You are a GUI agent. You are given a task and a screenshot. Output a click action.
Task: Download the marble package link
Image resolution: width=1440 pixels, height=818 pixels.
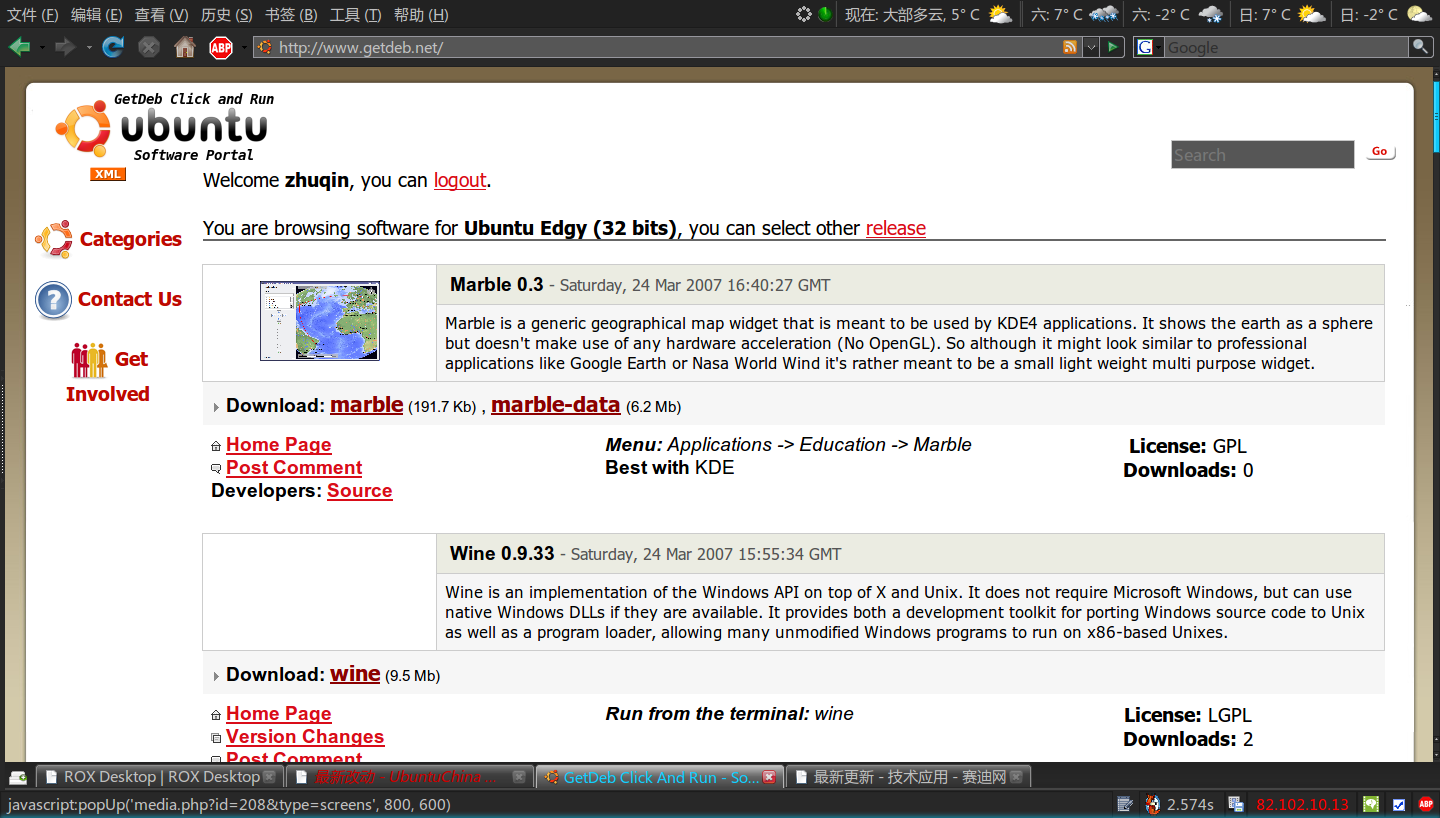(367, 405)
